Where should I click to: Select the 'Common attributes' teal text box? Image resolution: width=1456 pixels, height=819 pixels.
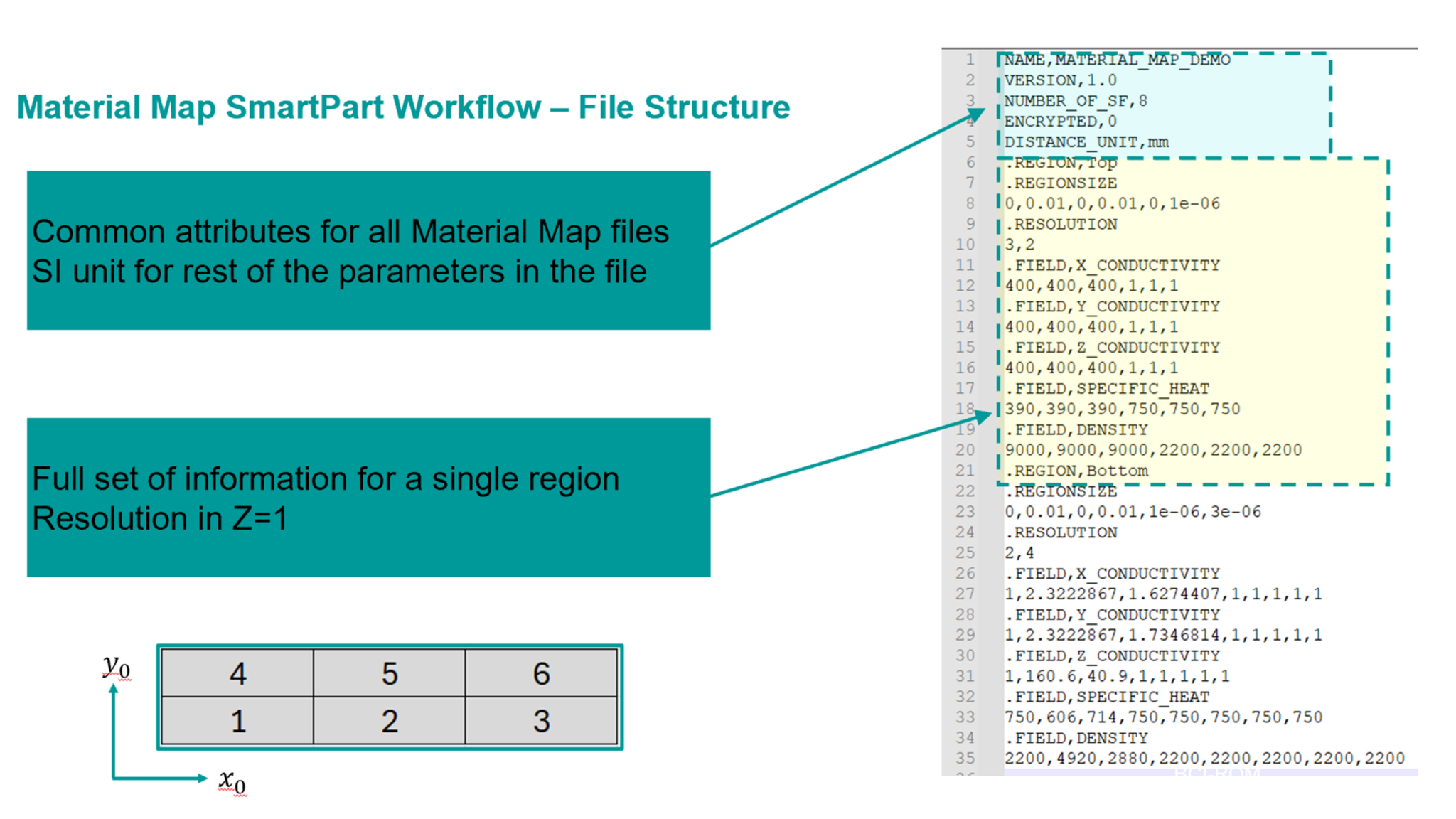tap(368, 250)
